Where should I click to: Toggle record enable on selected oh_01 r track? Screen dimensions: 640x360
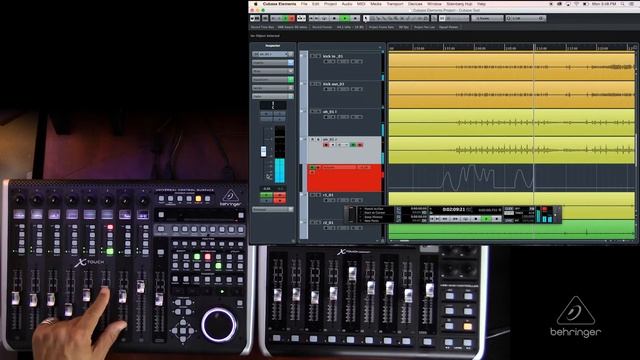(326, 145)
